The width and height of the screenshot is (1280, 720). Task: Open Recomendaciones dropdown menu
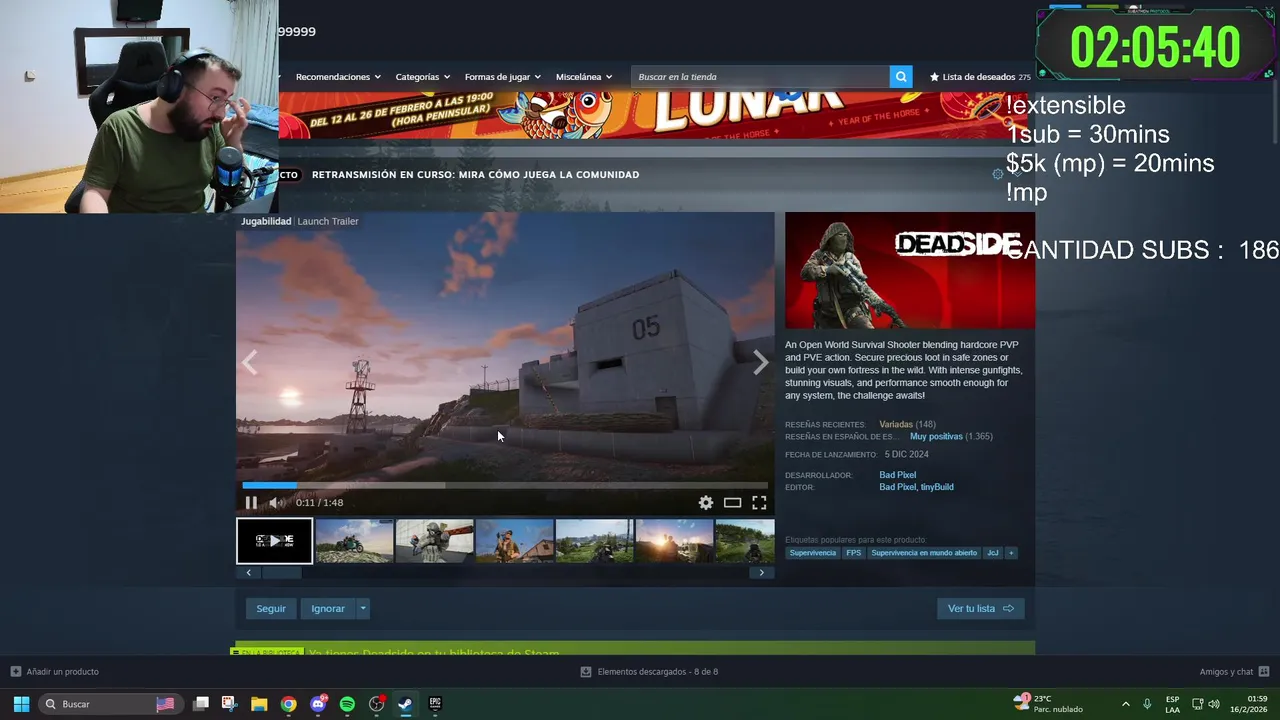pyautogui.click(x=338, y=77)
